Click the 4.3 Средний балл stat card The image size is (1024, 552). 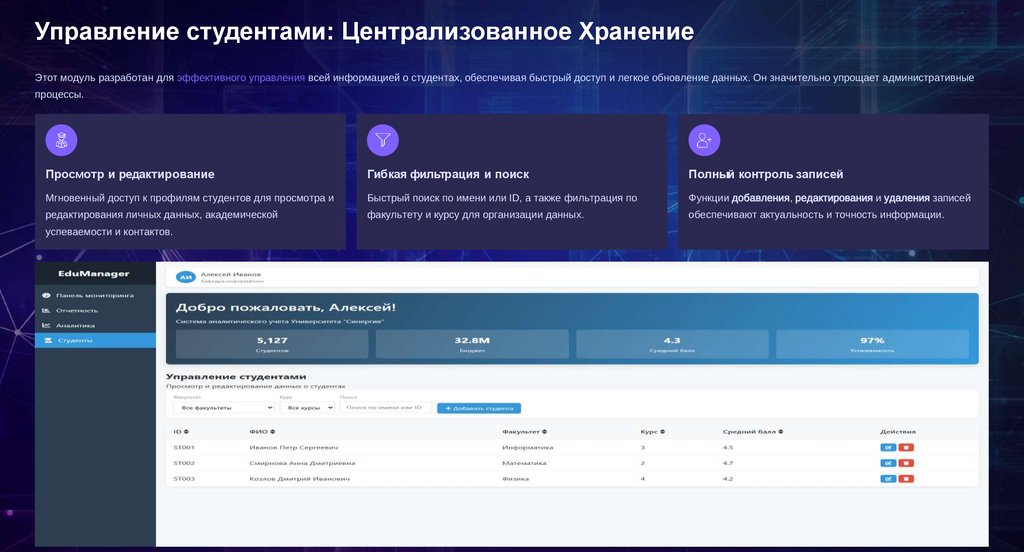(672, 344)
